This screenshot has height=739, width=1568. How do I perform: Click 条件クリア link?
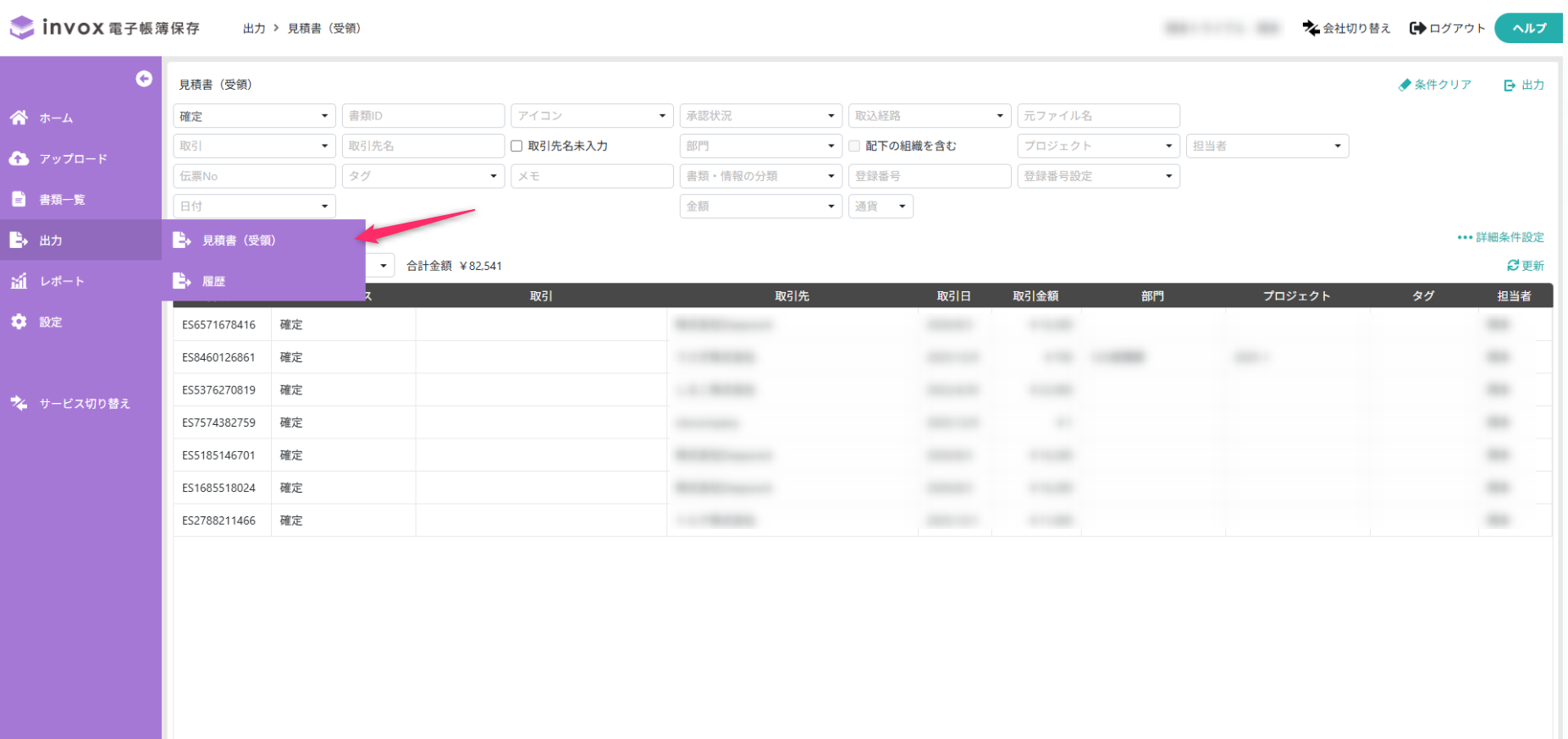coord(1435,85)
